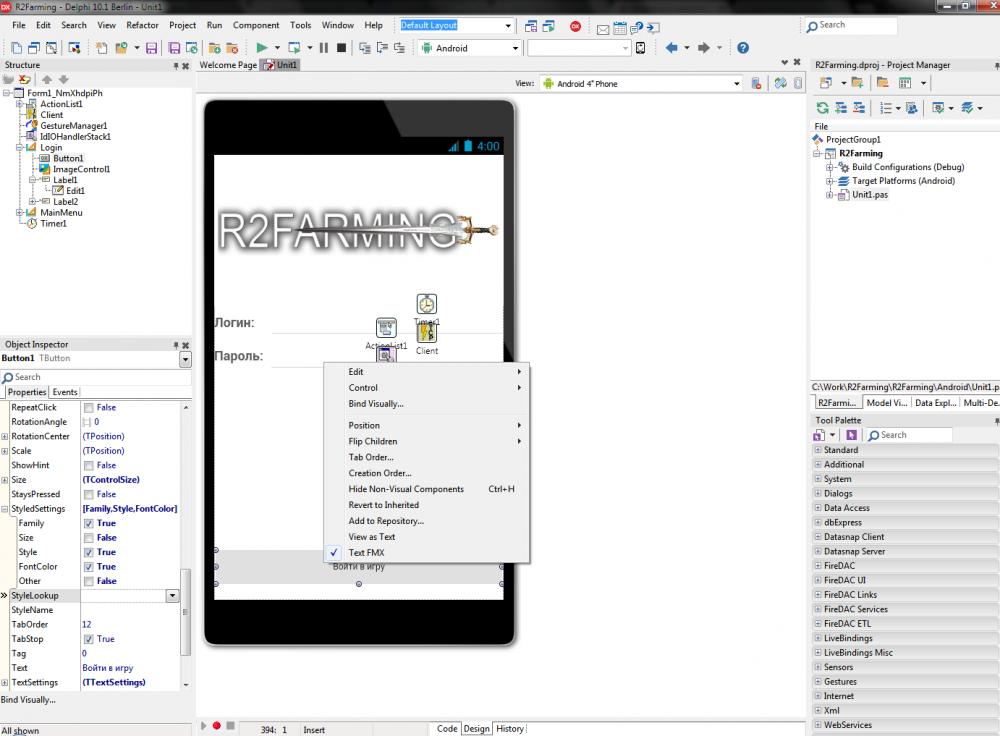Screen dimensions: 1000x736
Task: Switch to the Events tab
Action: [x=65, y=392]
